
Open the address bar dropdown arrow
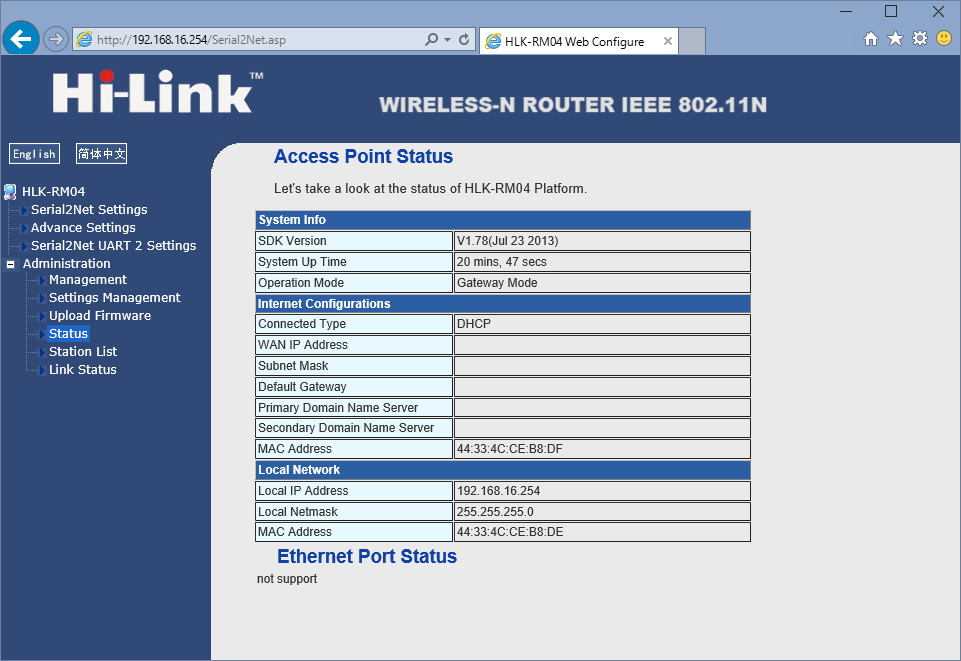tap(447, 40)
